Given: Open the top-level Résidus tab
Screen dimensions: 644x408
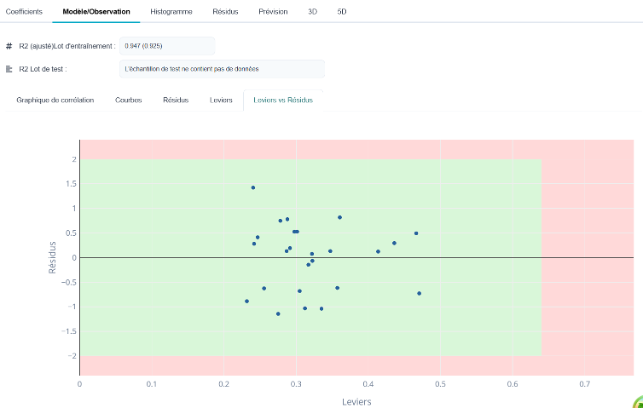Looking at the screenshot, I should click(x=225, y=12).
